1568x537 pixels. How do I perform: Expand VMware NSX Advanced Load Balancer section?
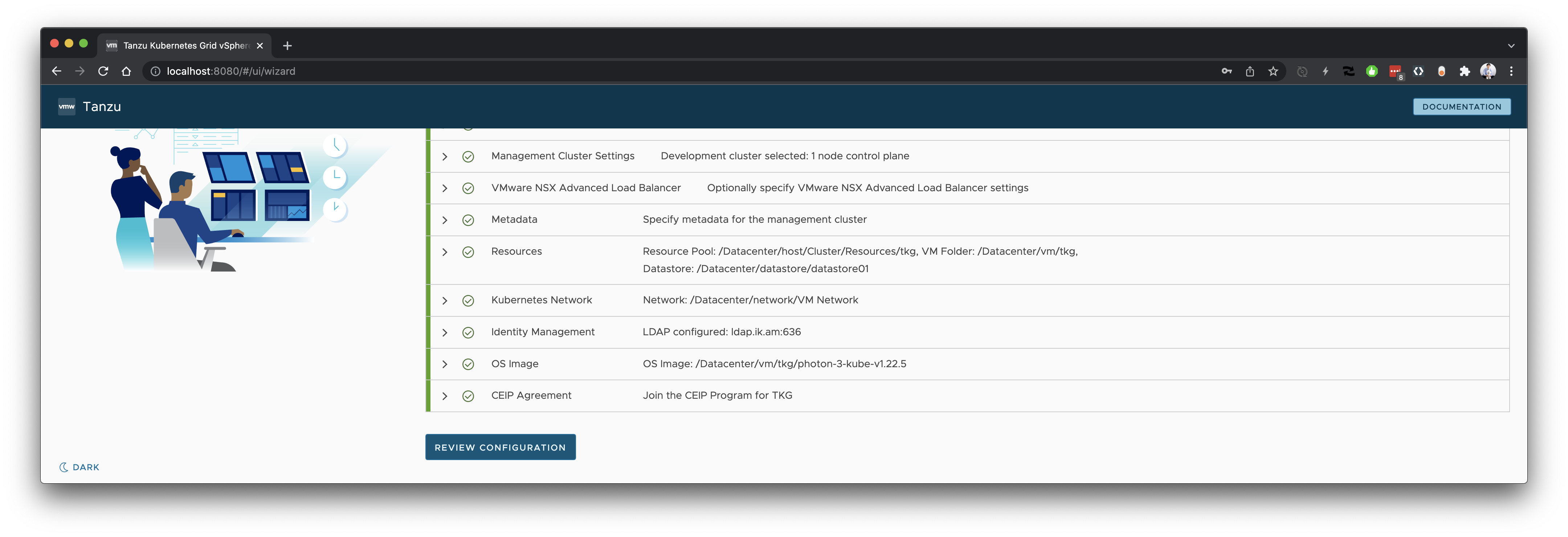pyautogui.click(x=445, y=188)
